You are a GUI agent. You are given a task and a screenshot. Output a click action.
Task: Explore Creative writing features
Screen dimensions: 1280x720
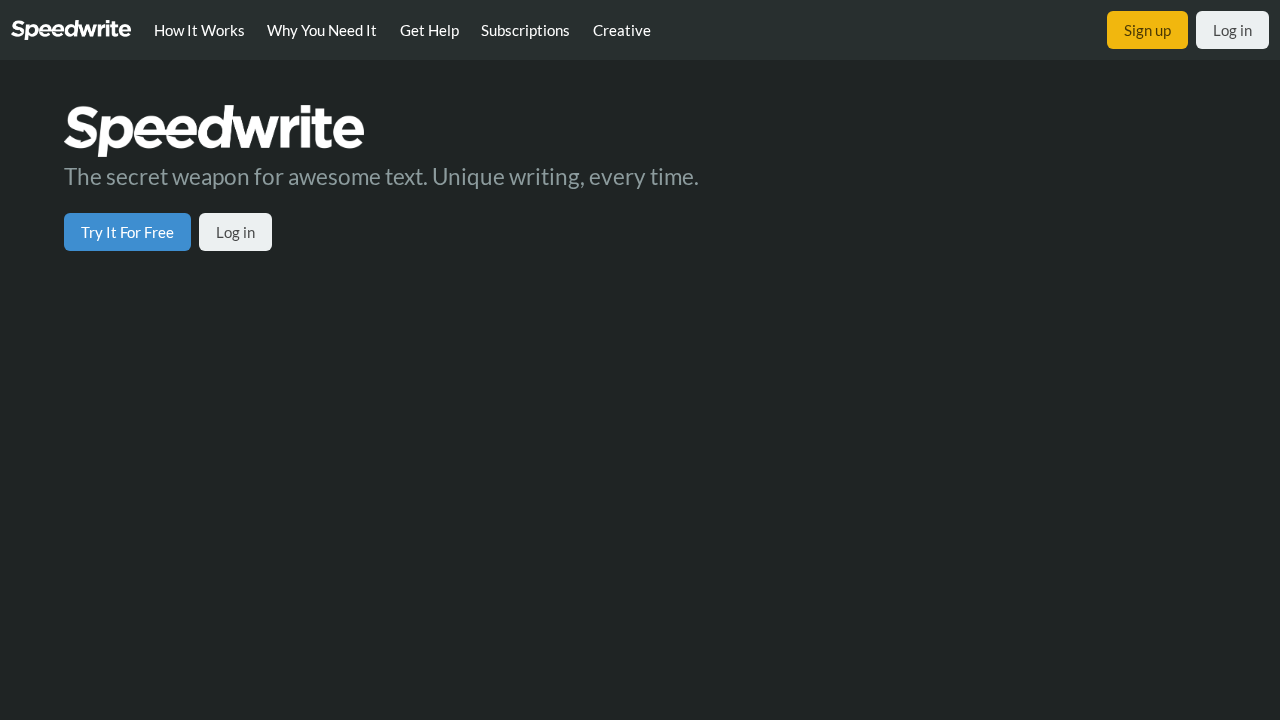click(621, 29)
